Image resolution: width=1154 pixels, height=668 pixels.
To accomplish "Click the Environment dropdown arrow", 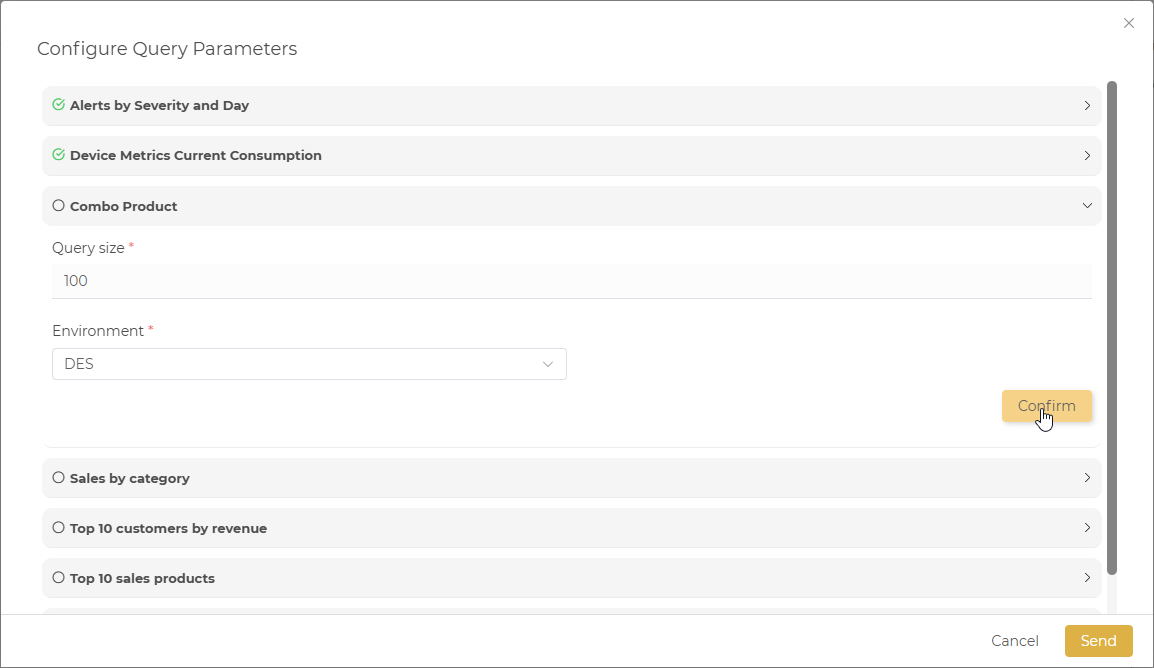I will (x=548, y=364).
